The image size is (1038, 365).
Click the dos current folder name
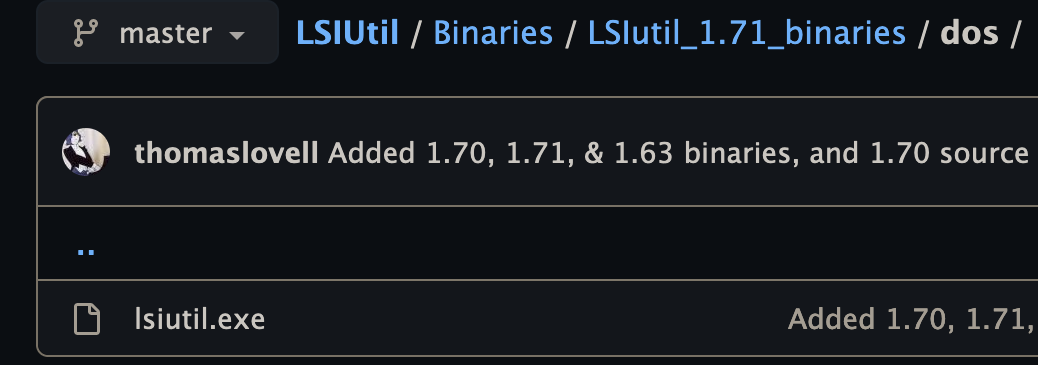click(x=969, y=32)
